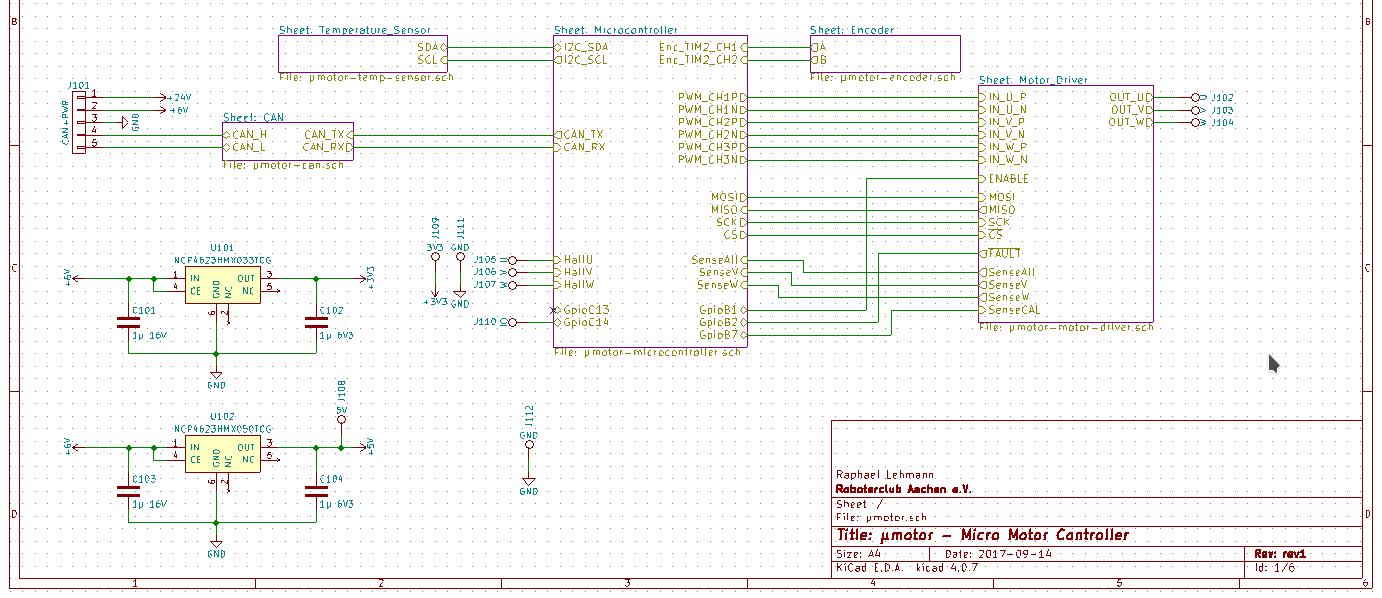Select the FAULT pin on Motor_Driver sheet
The height and width of the screenshot is (598, 1382).
coord(1004,254)
